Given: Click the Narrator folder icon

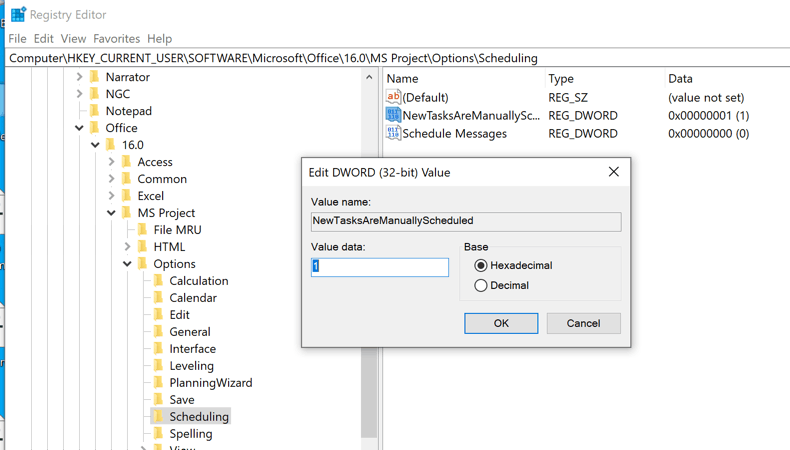Looking at the screenshot, I should 95,77.
